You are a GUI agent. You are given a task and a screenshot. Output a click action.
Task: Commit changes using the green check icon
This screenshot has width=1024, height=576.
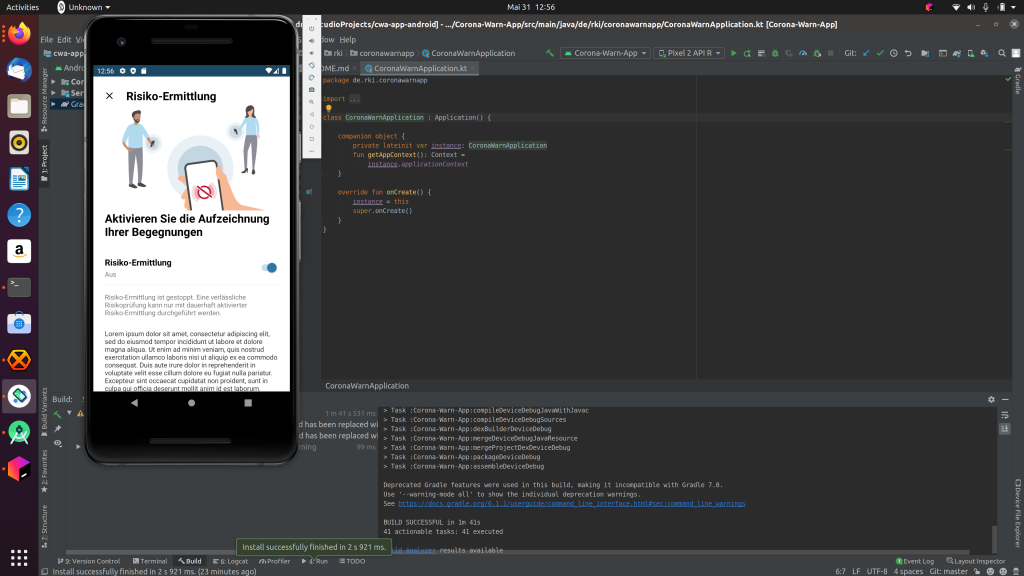coord(880,51)
